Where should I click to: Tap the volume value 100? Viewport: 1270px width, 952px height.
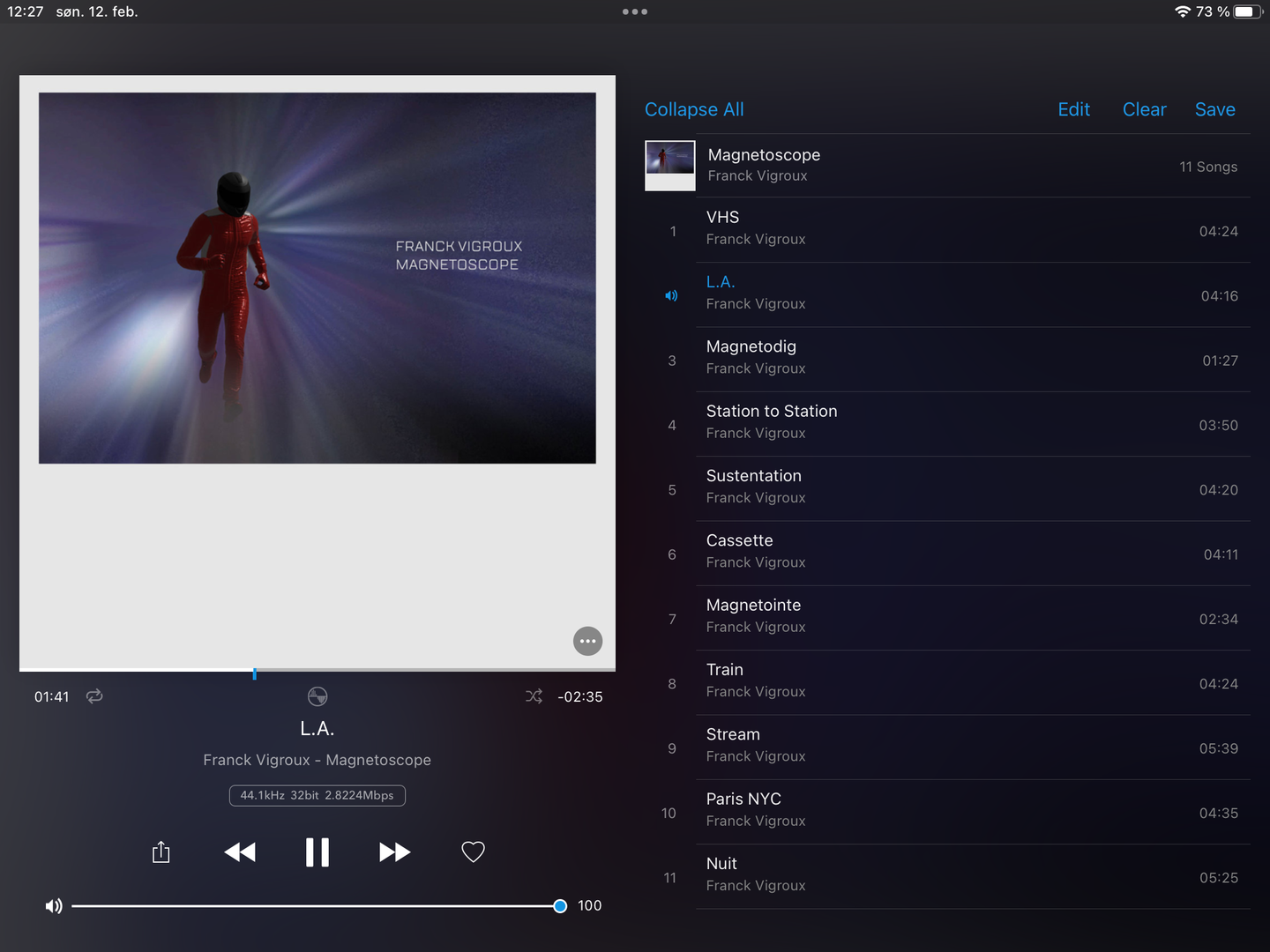(x=589, y=906)
